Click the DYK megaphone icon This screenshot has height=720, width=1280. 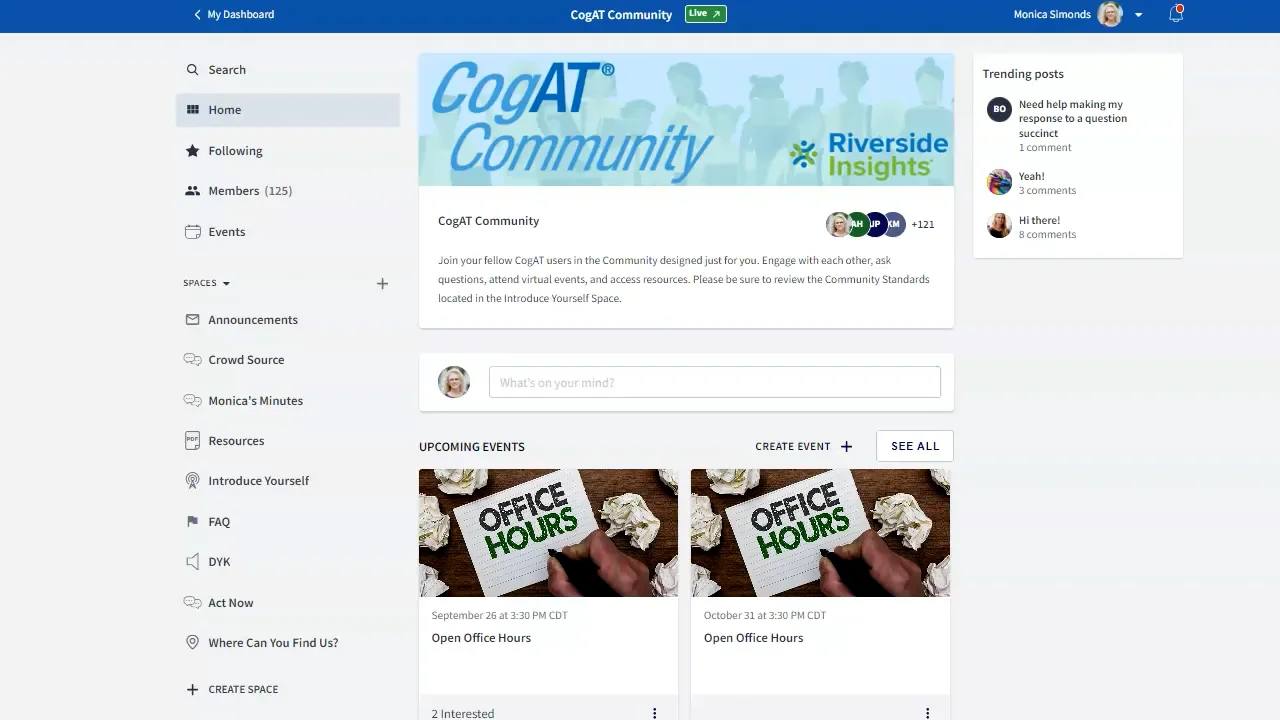pos(192,562)
